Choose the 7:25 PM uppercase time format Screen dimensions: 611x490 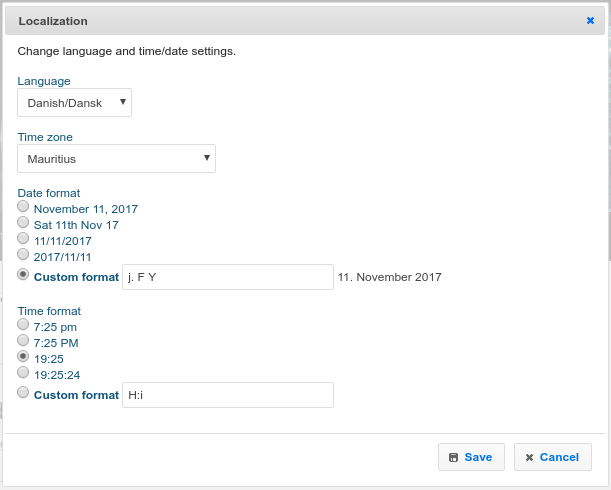[x=23, y=340]
